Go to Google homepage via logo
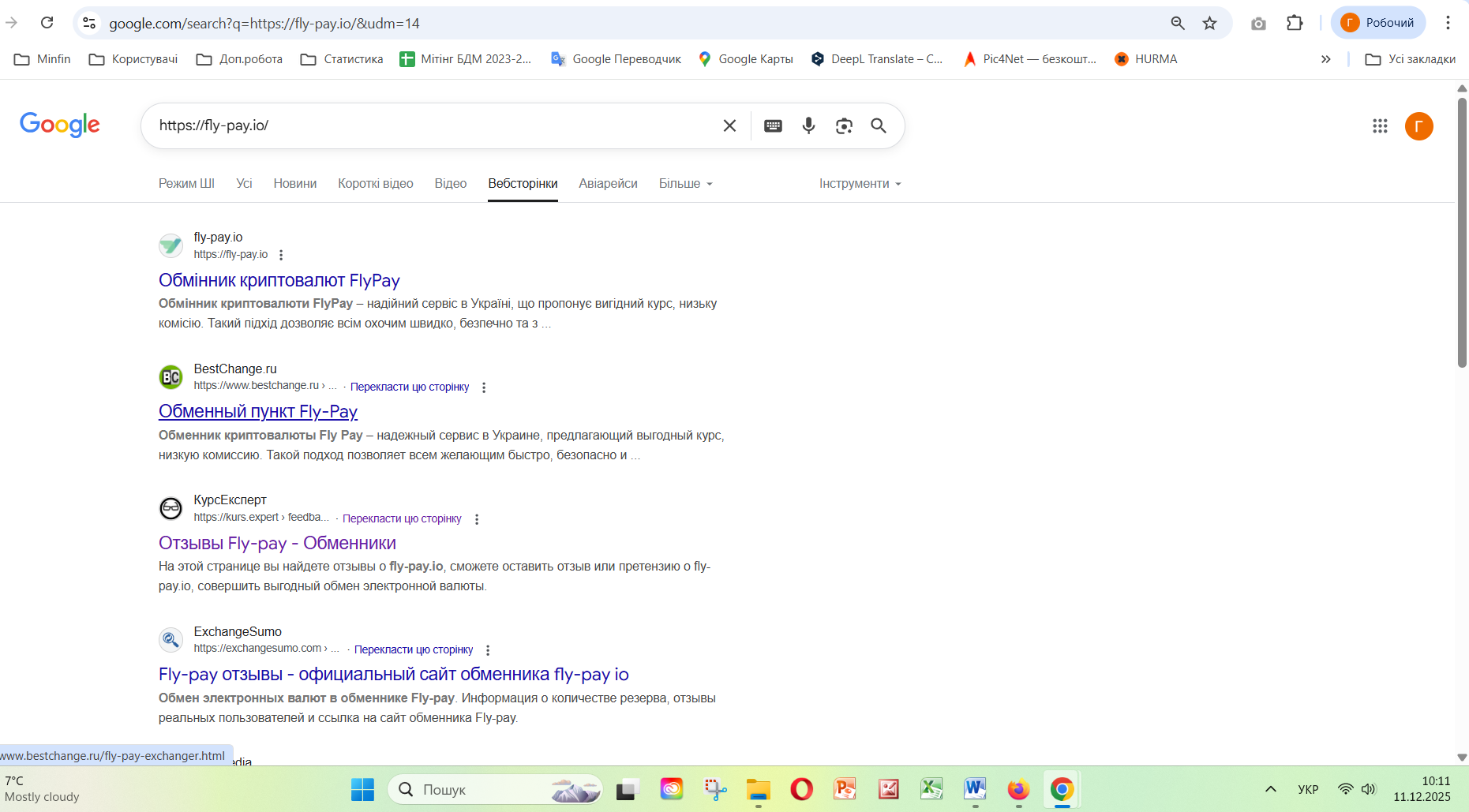Screen dimensions: 1469x812 (60, 125)
